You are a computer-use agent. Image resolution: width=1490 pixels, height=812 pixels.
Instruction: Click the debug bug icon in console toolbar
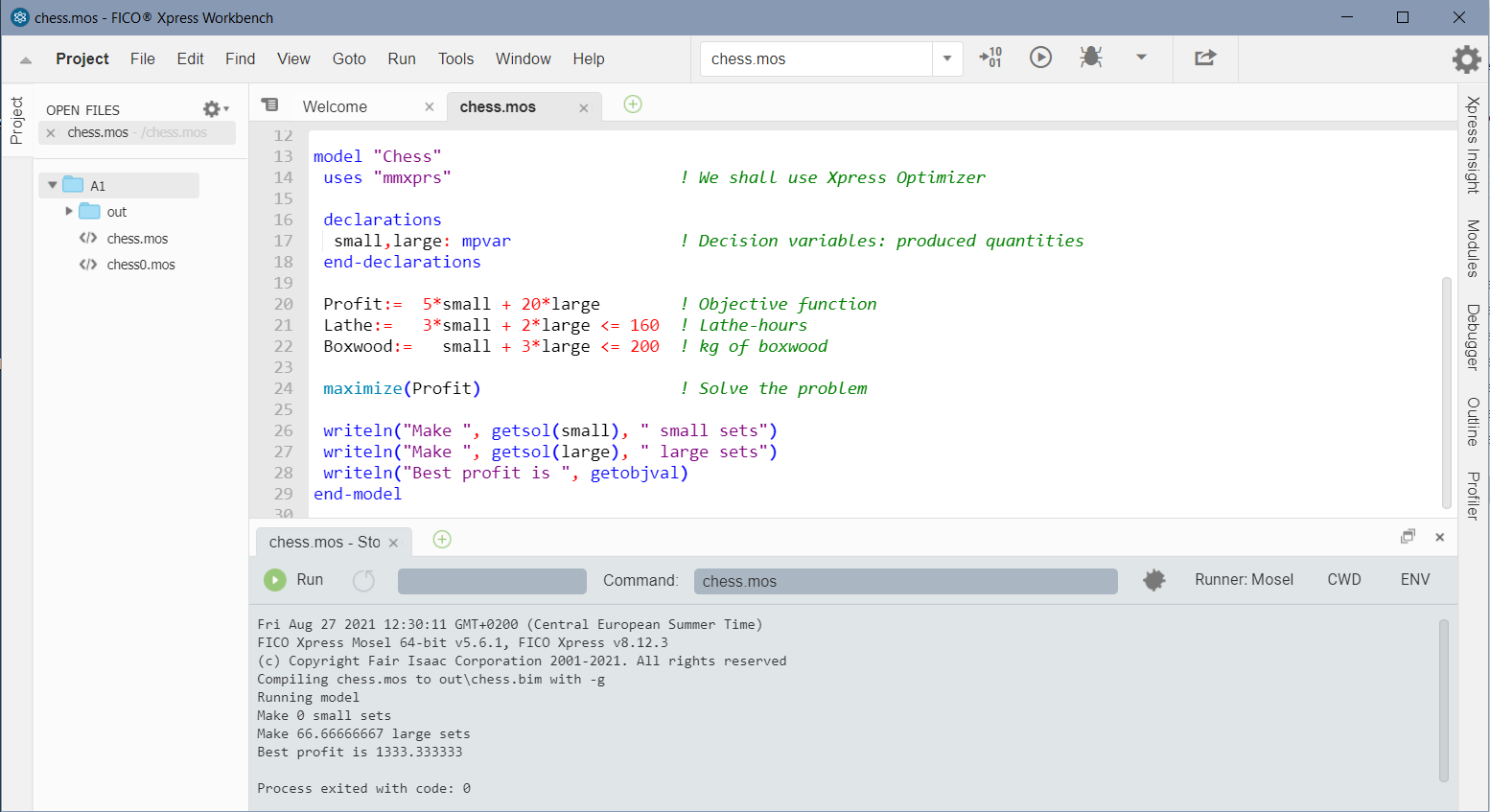[1153, 579]
